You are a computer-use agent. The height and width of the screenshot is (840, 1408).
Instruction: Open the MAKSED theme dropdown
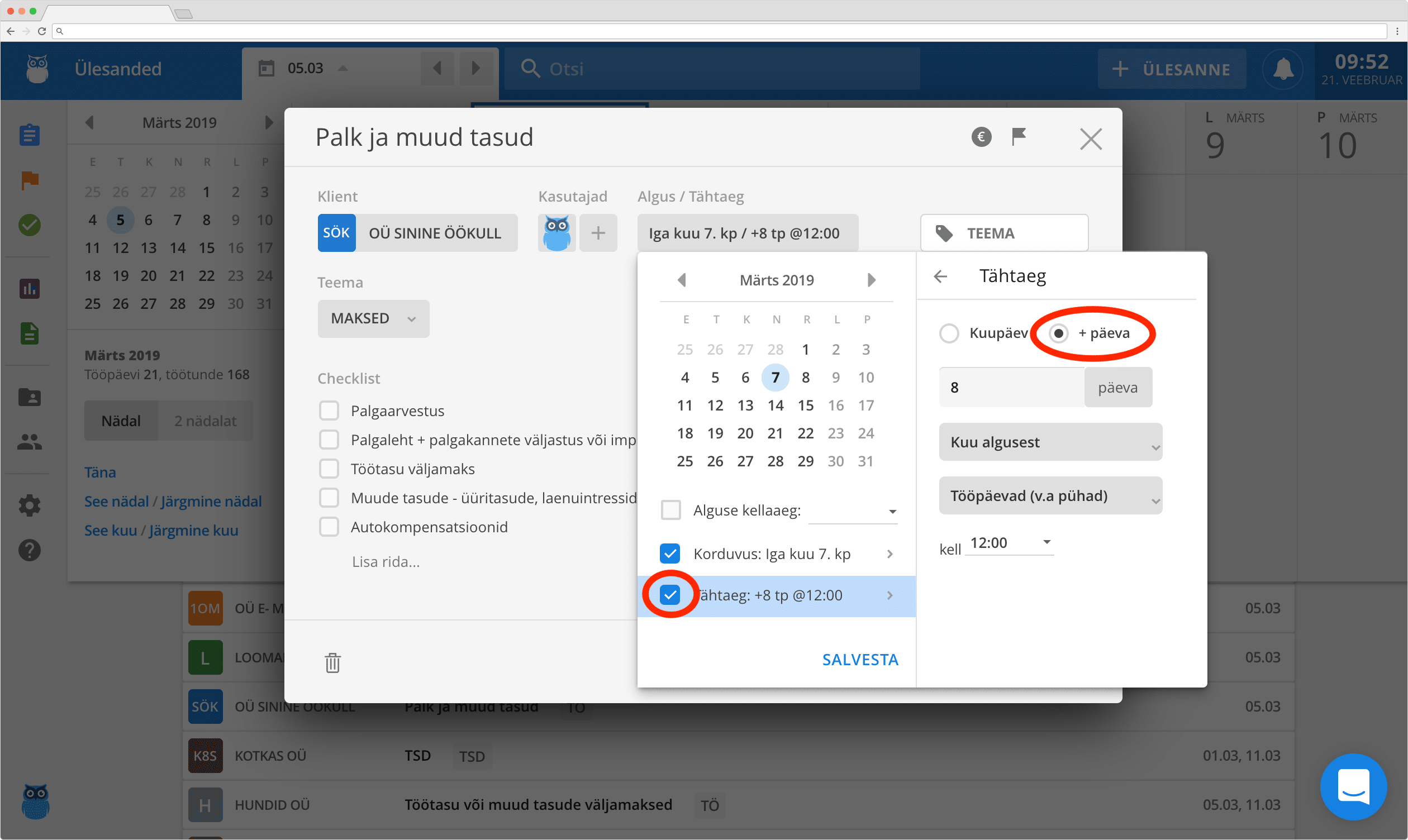point(373,318)
